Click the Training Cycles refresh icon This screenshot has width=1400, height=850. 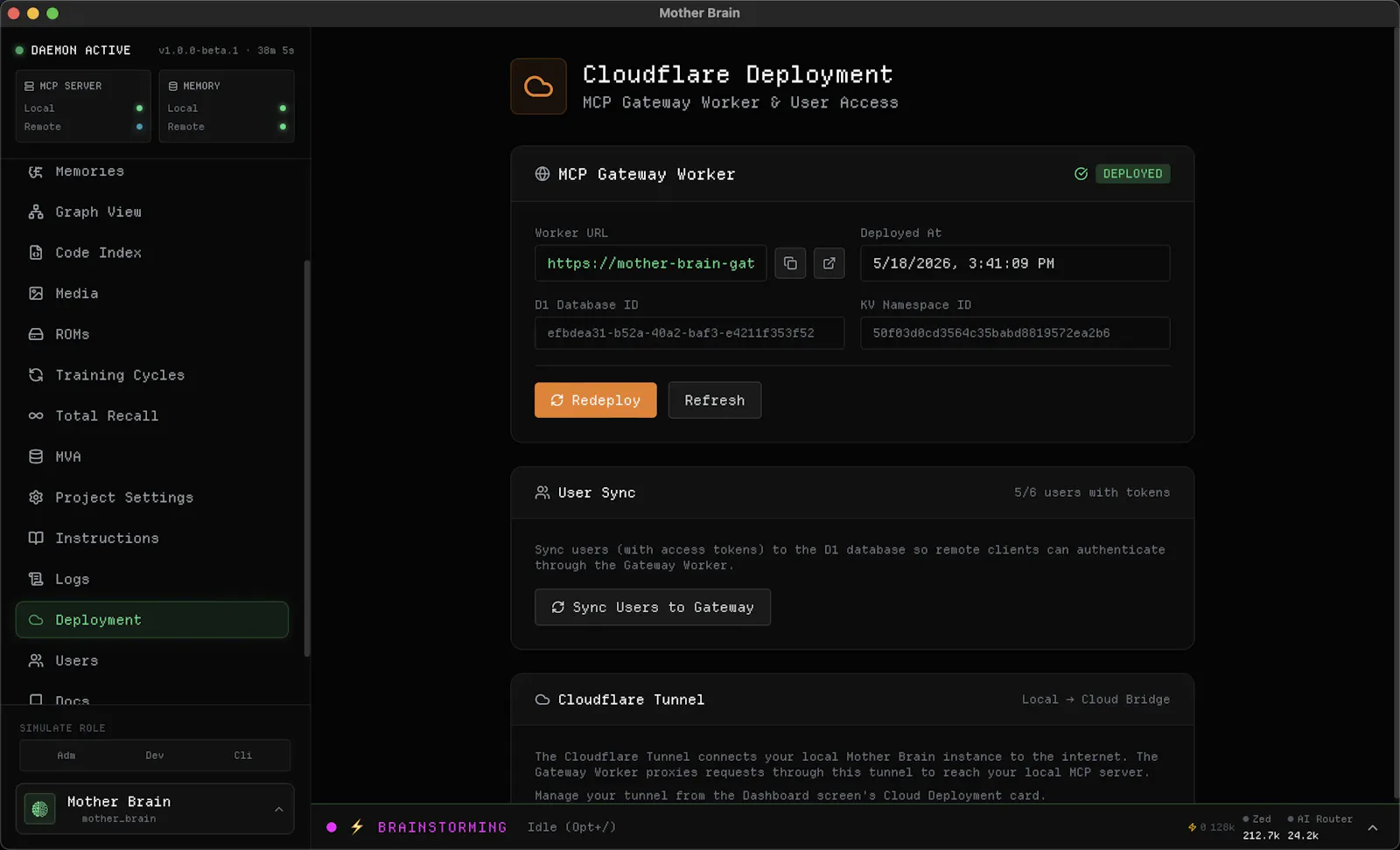(36, 375)
